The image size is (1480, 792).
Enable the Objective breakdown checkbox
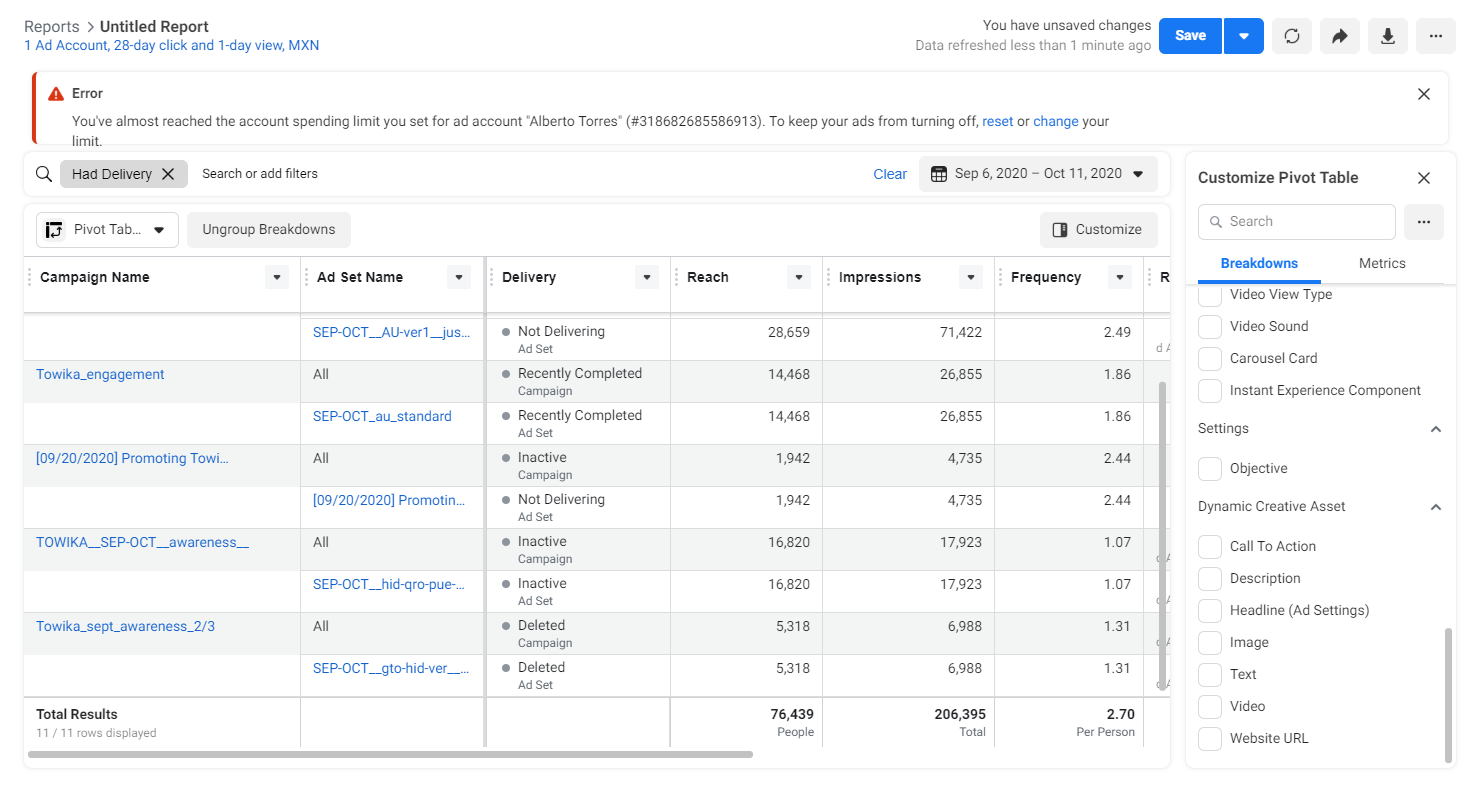[x=1210, y=468]
